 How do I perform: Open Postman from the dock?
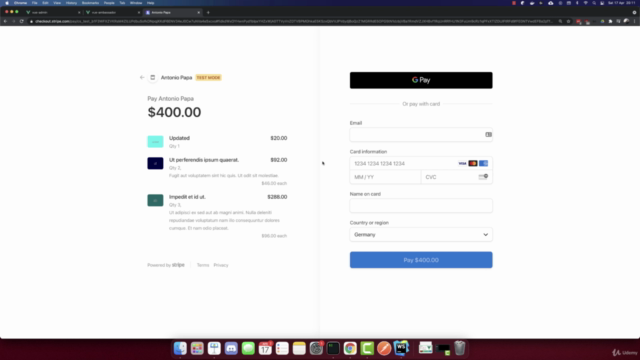(384, 348)
